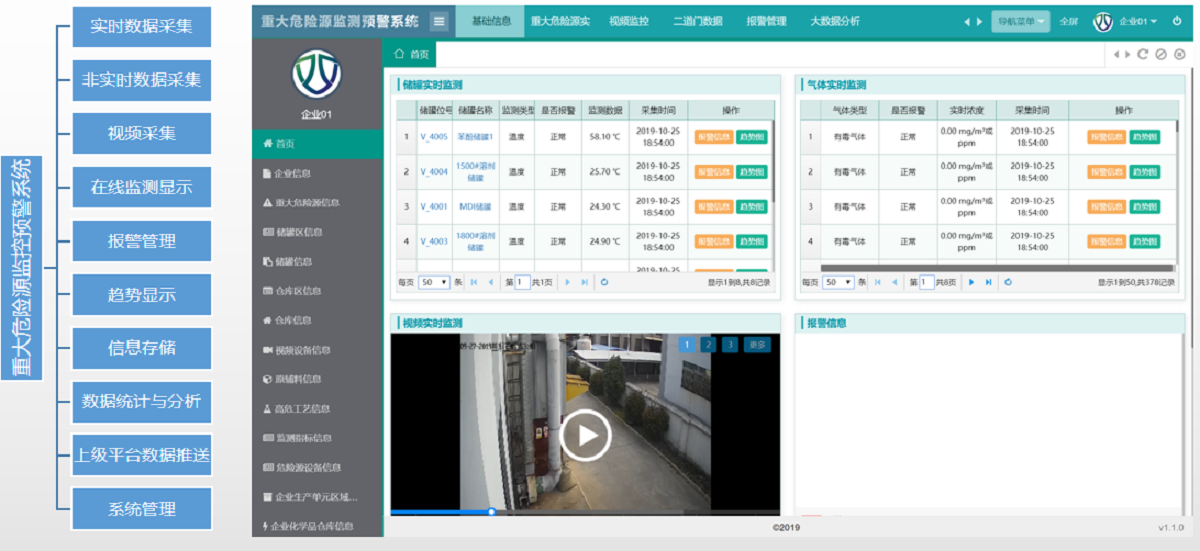Open 视频设备信息 sidebar item
The height and width of the screenshot is (551, 1200).
point(317,350)
